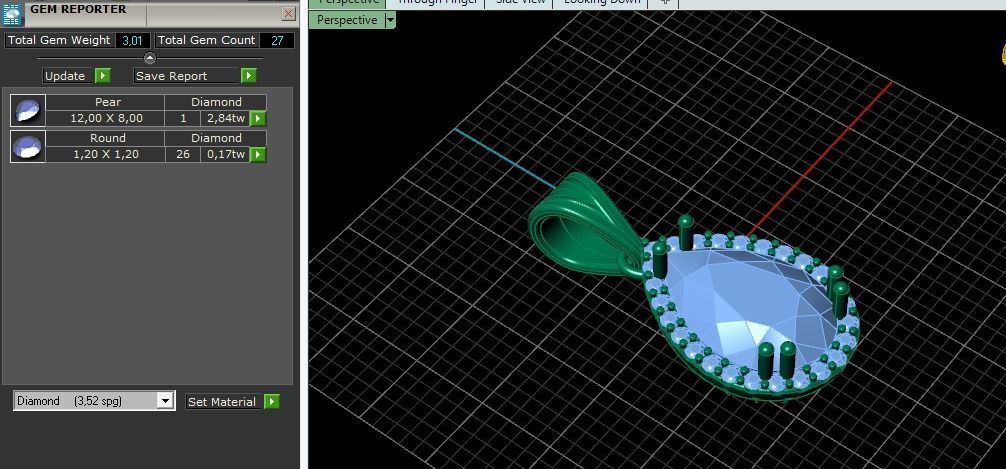Click the Total Gem Weight label
The image size is (1006, 469).
(x=59, y=40)
